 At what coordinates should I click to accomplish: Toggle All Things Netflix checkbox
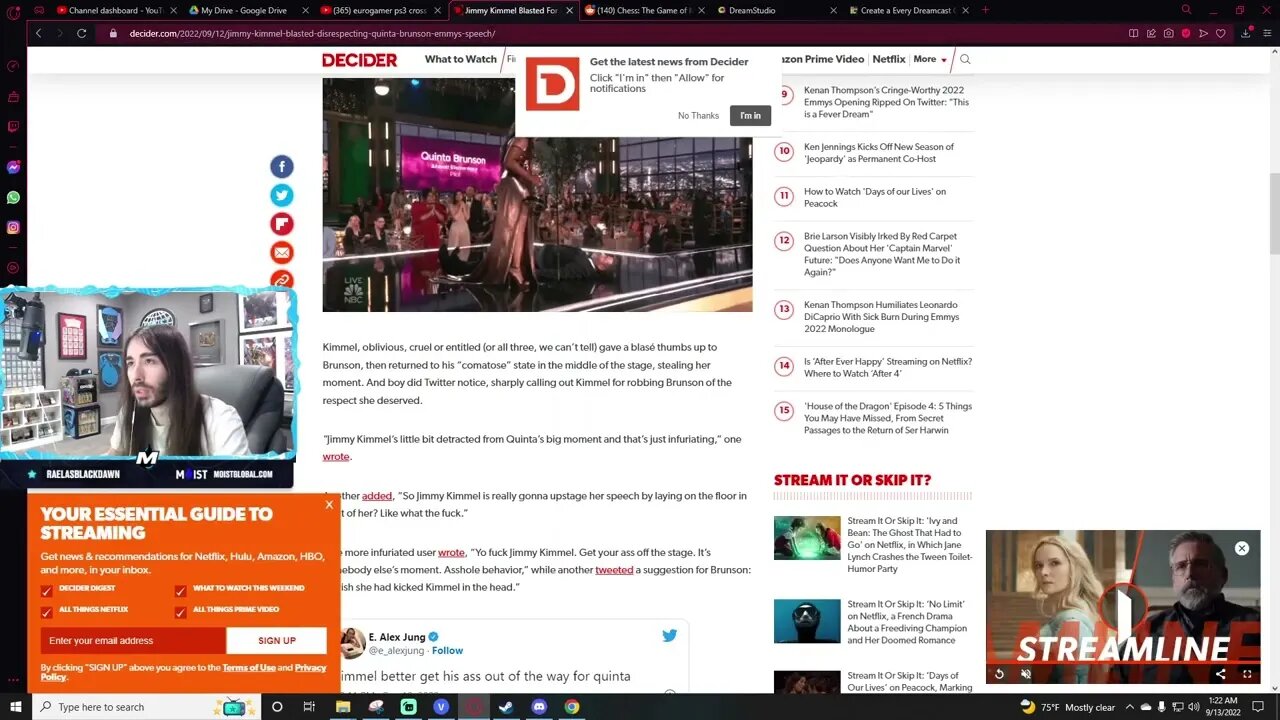click(46, 612)
